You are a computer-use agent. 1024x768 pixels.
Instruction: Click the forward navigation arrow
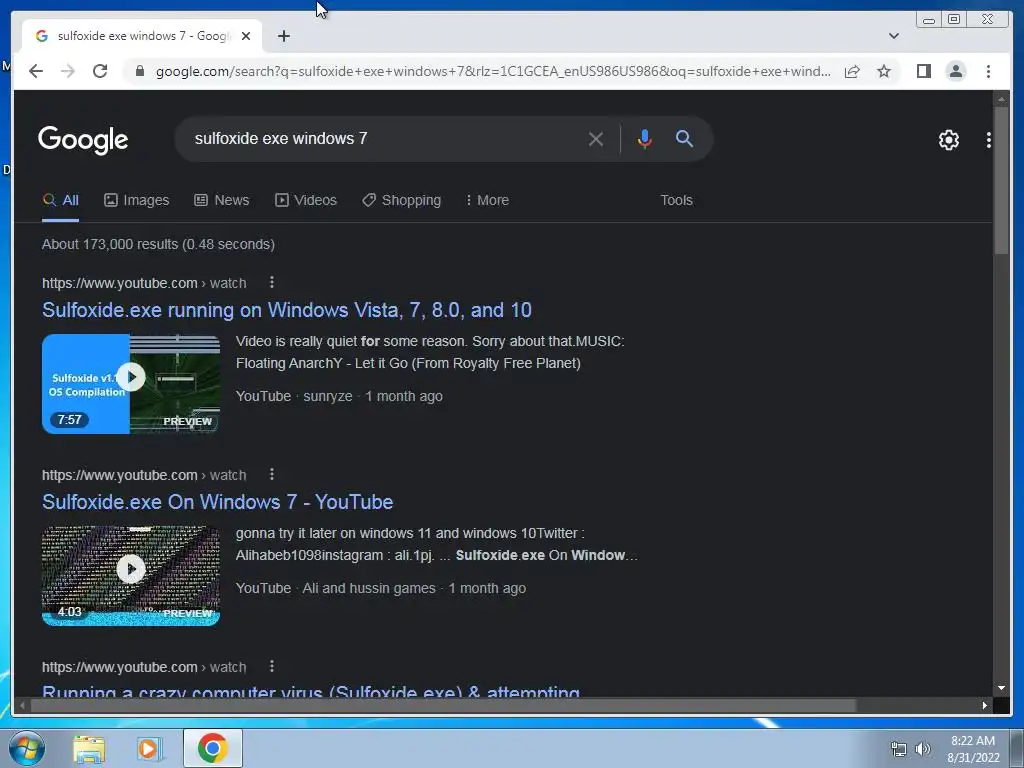[x=68, y=71]
